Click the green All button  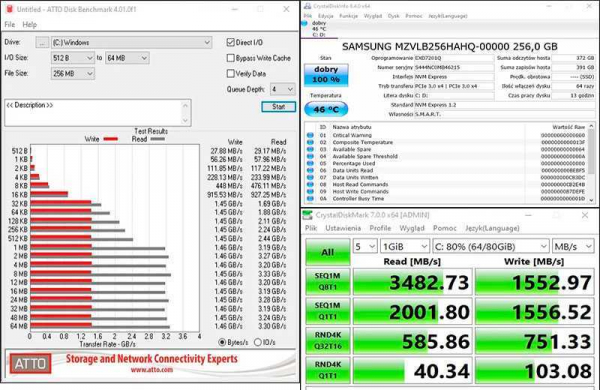(328, 252)
